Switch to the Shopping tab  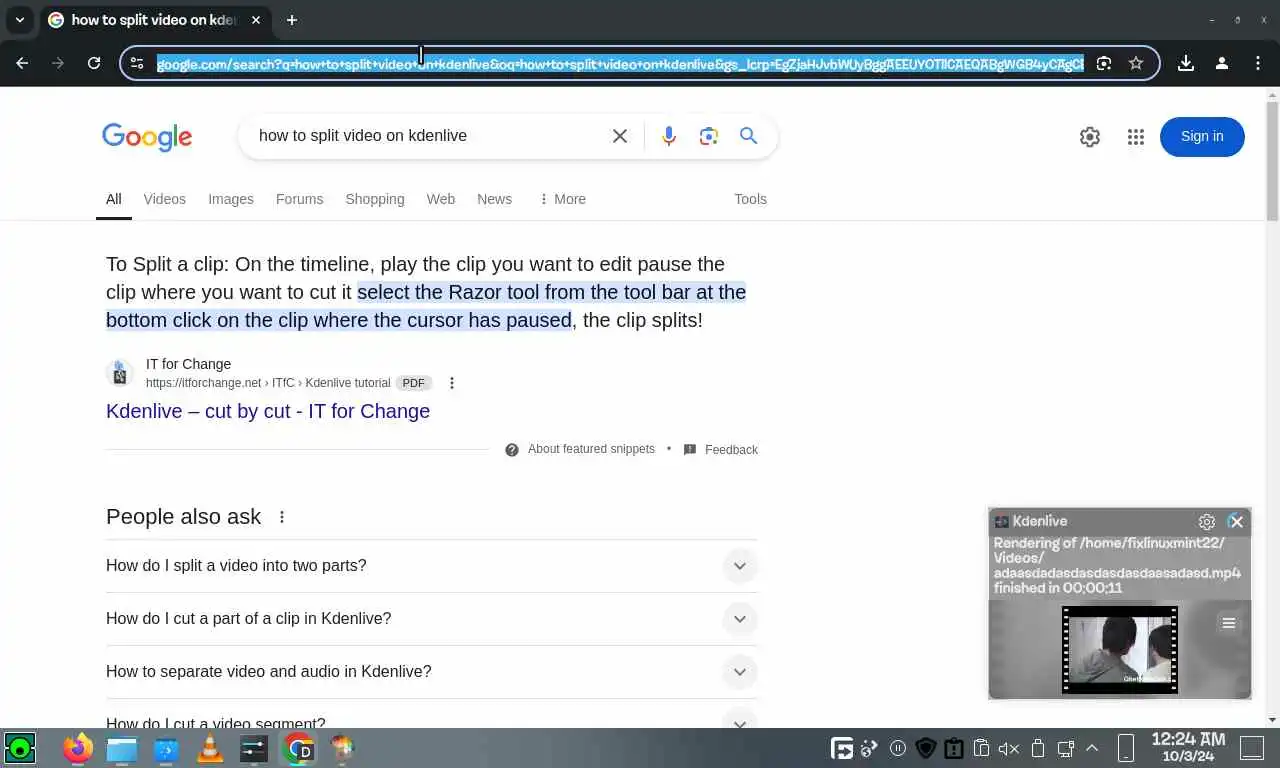pyautogui.click(x=375, y=199)
